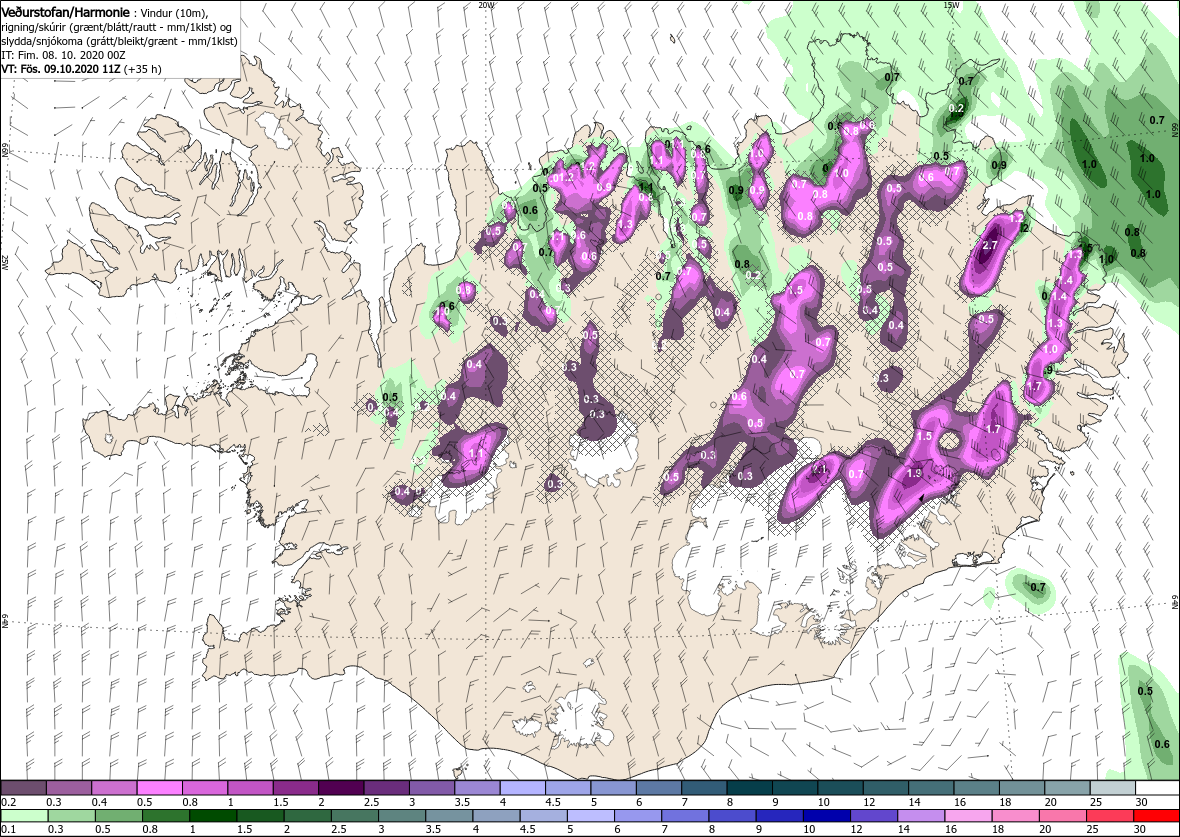The height and width of the screenshot is (837, 1180).
Task: Click the bright pink legend swatch between 0.5 and 0.8
Action: (x=160, y=787)
